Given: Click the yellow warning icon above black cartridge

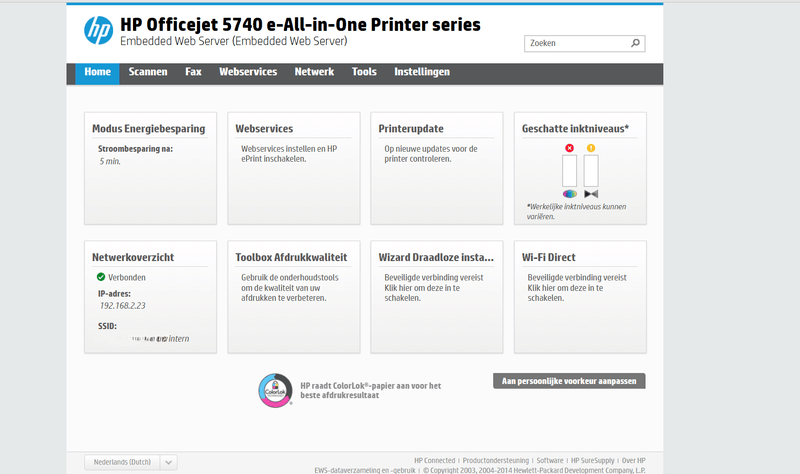Looking at the screenshot, I should [591, 148].
